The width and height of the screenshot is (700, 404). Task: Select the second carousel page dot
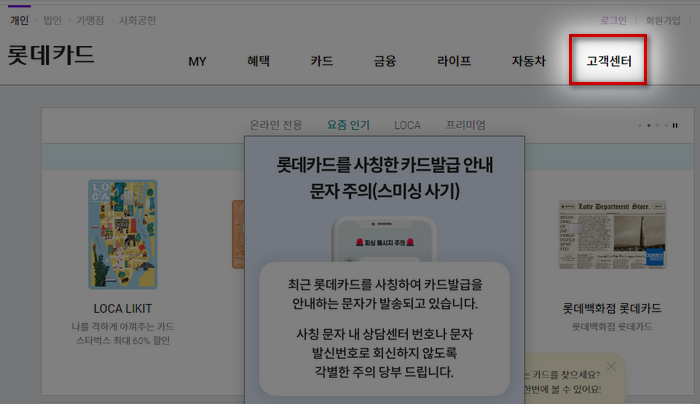pyautogui.click(x=649, y=125)
